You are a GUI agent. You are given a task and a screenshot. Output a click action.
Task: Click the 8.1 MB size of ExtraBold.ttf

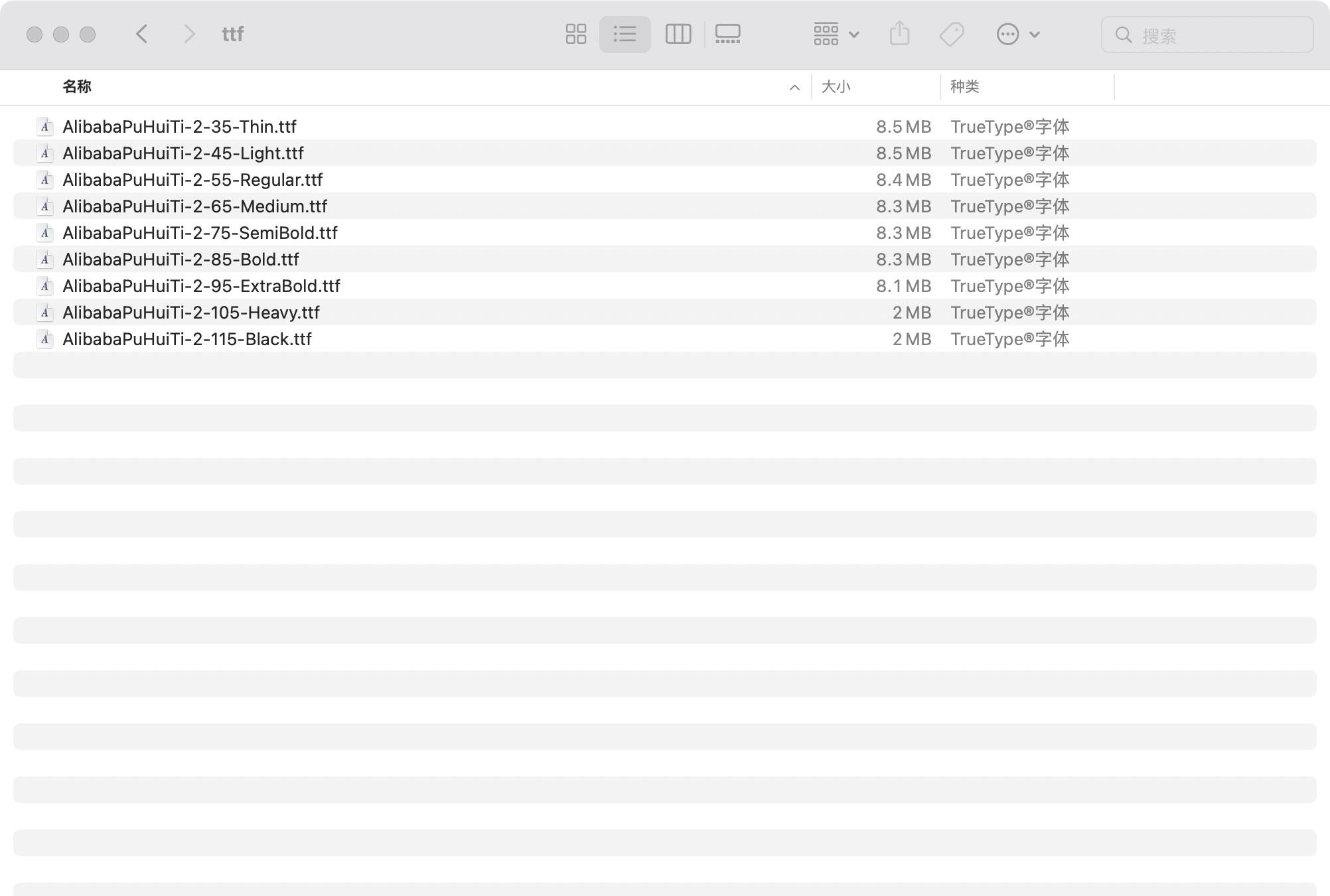tap(903, 285)
